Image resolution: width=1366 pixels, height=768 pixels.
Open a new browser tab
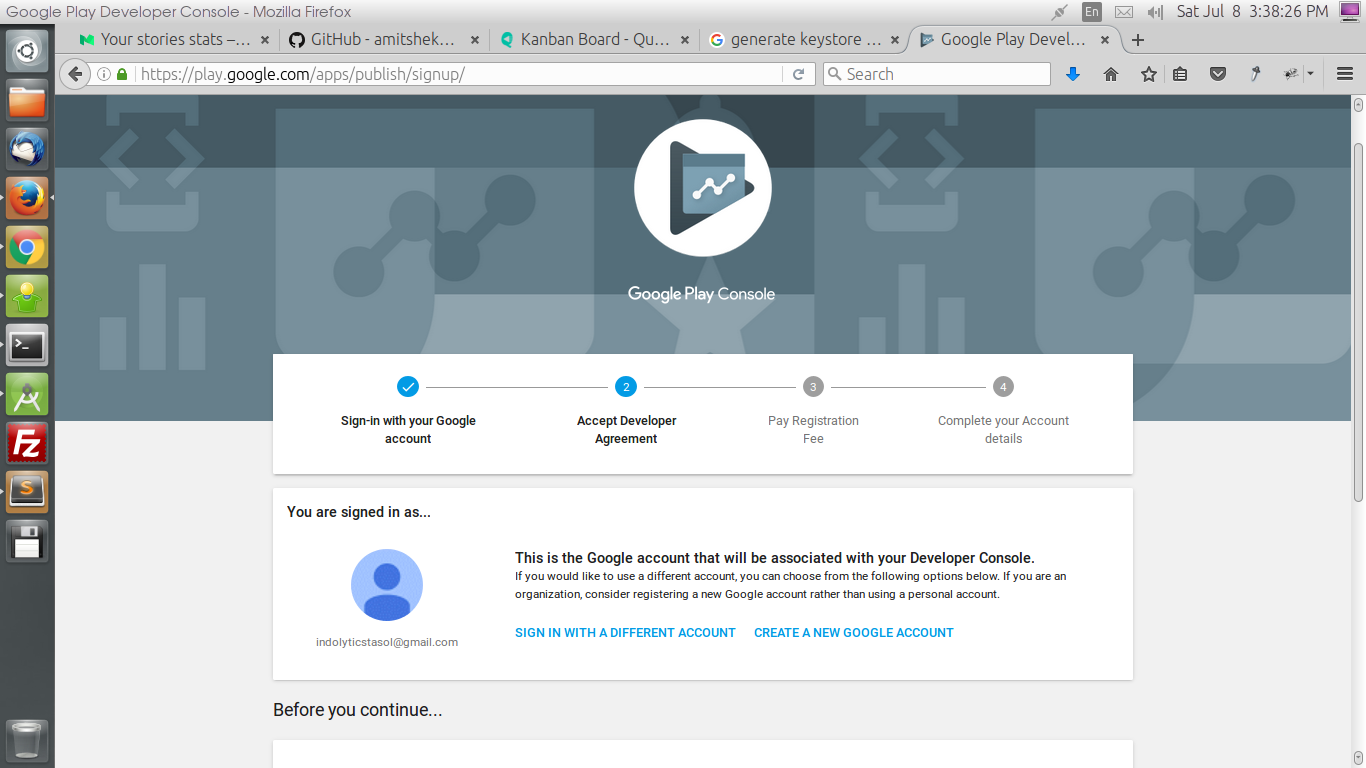point(1137,40)
